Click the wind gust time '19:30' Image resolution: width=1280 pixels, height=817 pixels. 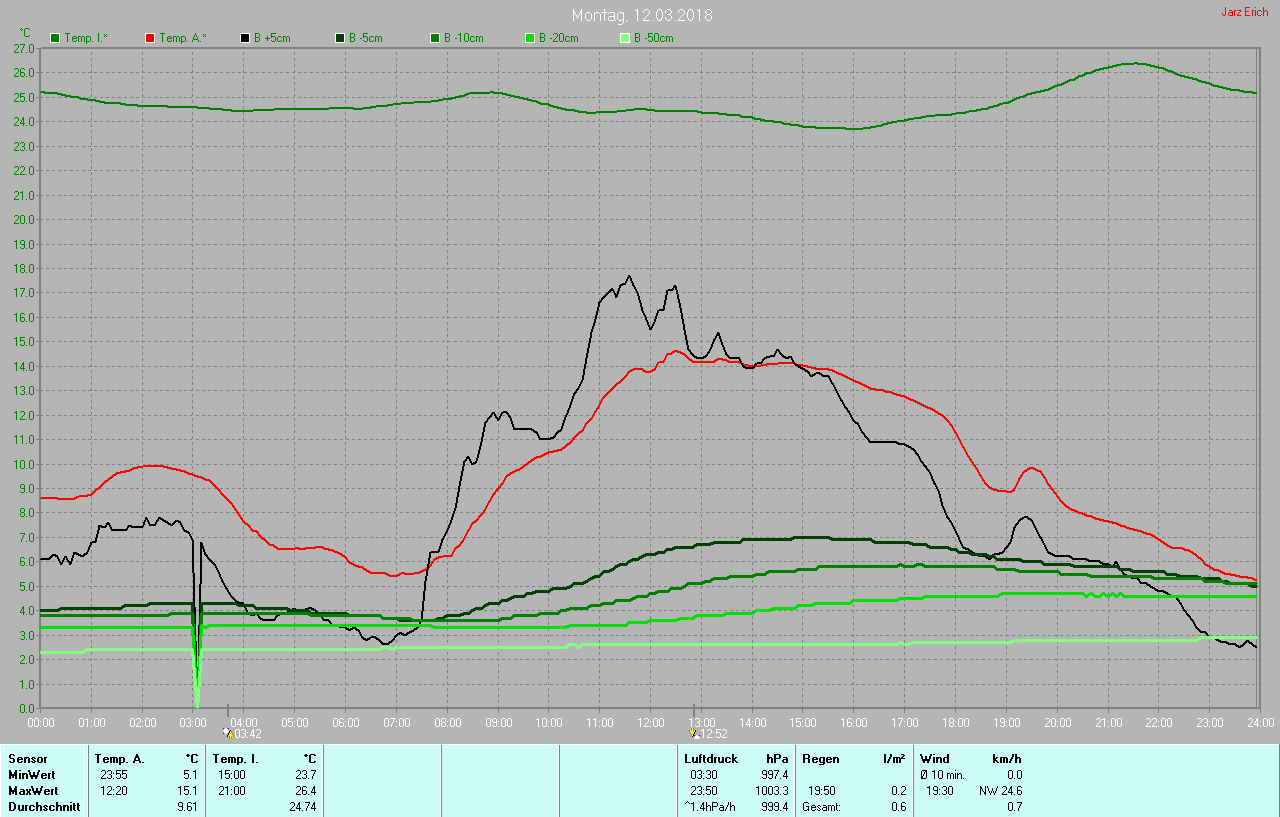[x=940, y=791]
